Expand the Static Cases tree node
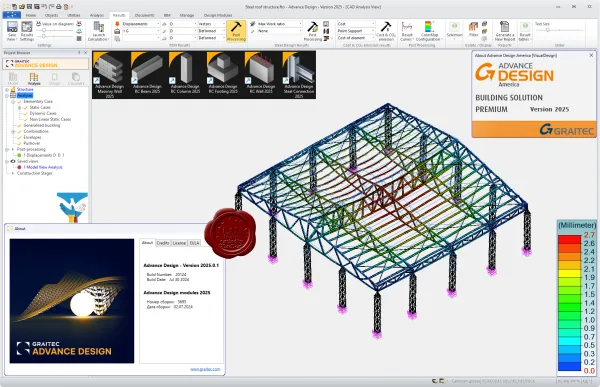The image size is (600, 387). 20,108
